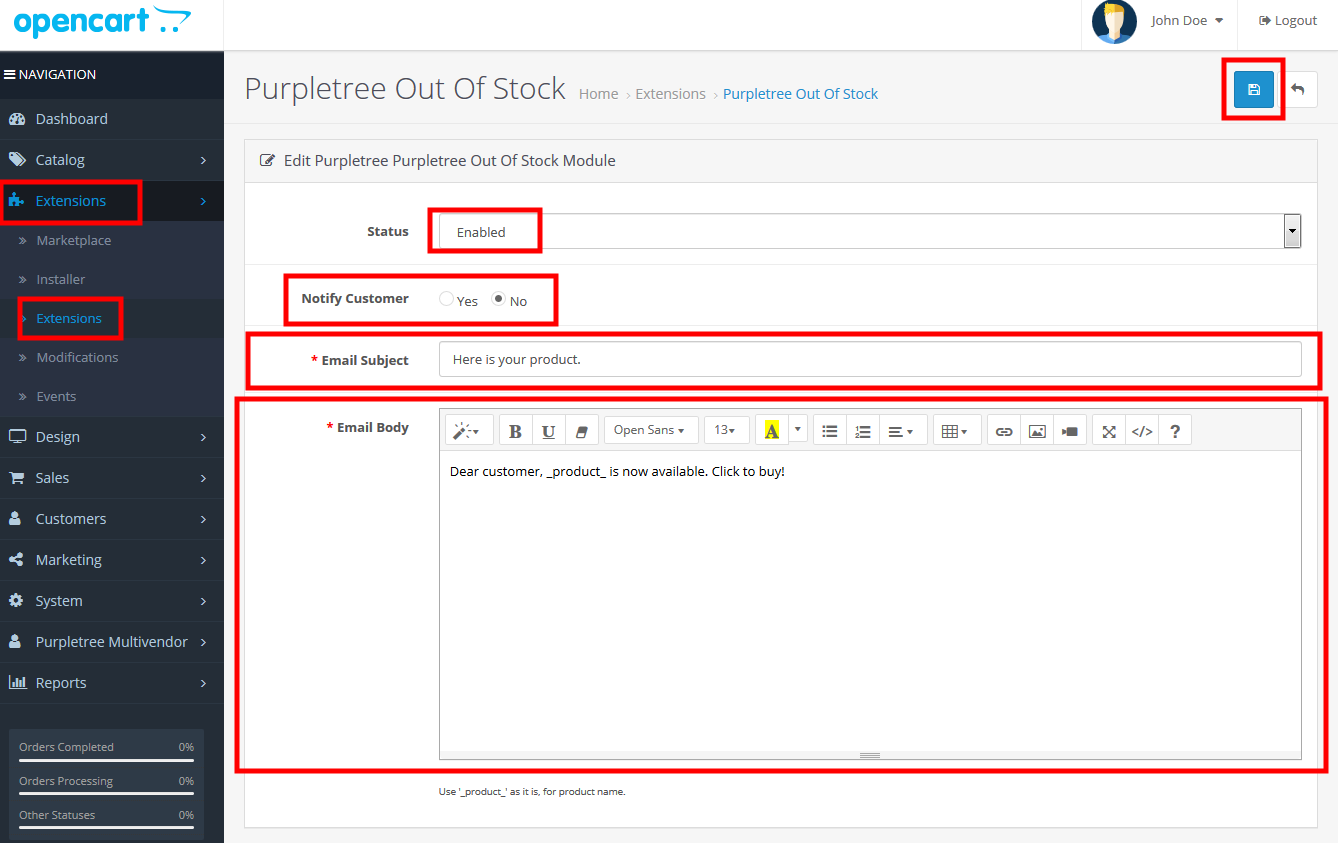Click the insert picture icon

pyautogui.click(x=1038, y=431)
